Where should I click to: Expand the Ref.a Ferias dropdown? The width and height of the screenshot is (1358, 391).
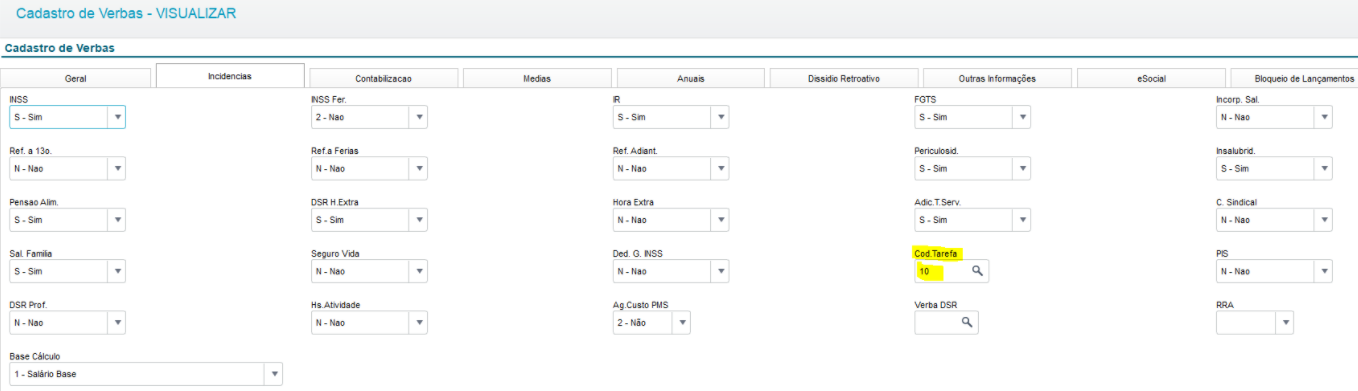point(420,168)
